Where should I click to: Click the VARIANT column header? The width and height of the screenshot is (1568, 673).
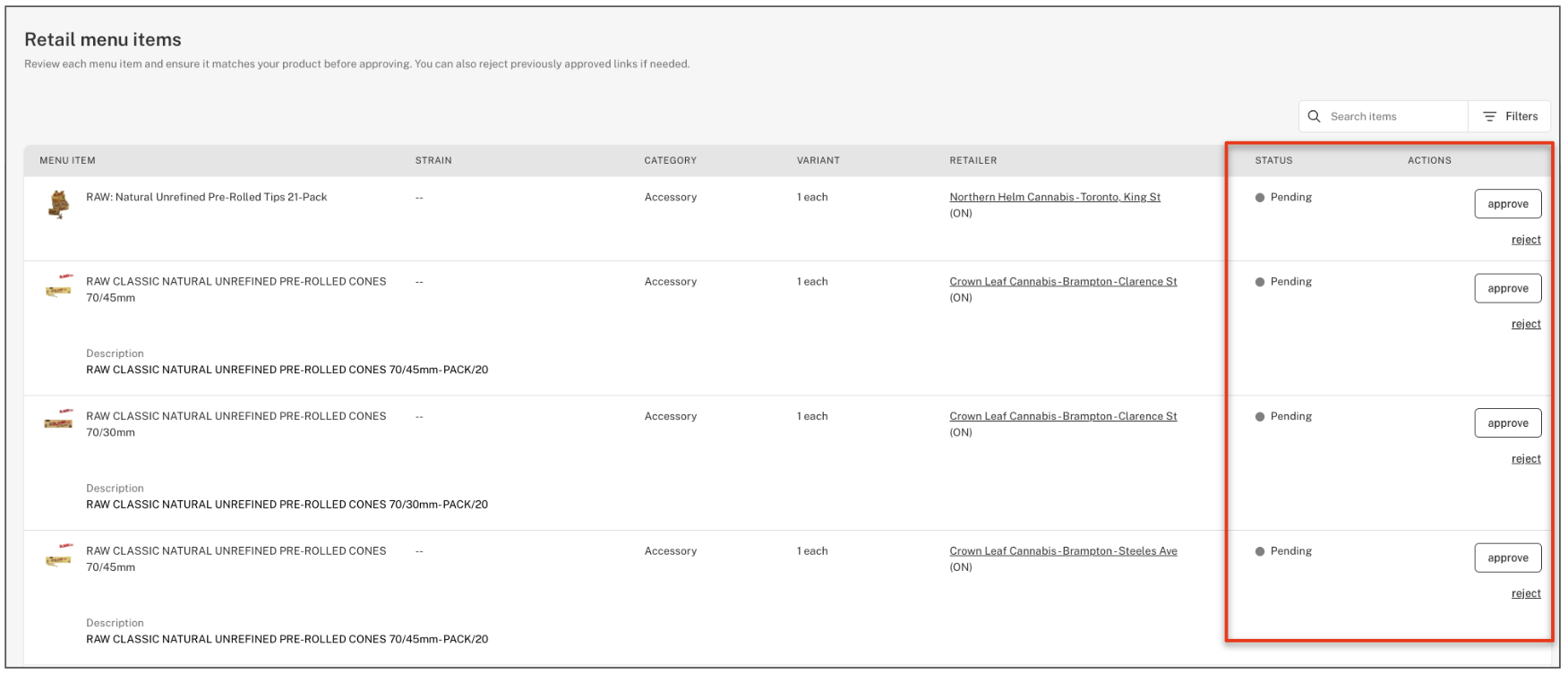(x=818, y=160)
